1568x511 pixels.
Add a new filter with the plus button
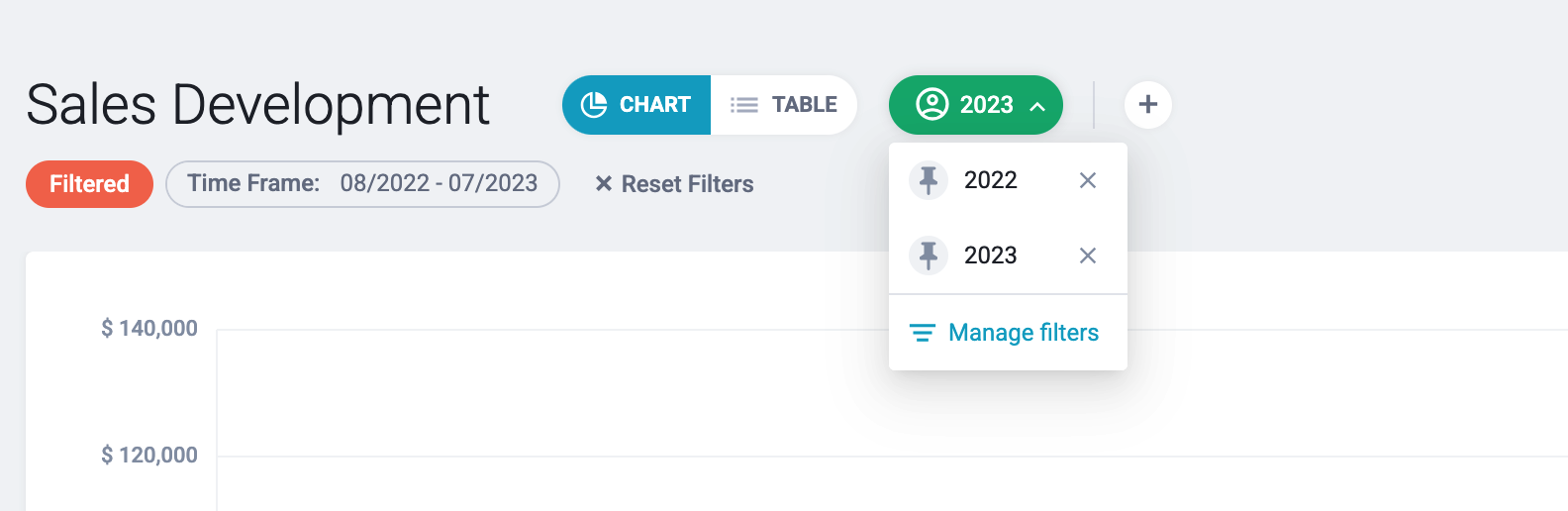(x=1148, y=105)
